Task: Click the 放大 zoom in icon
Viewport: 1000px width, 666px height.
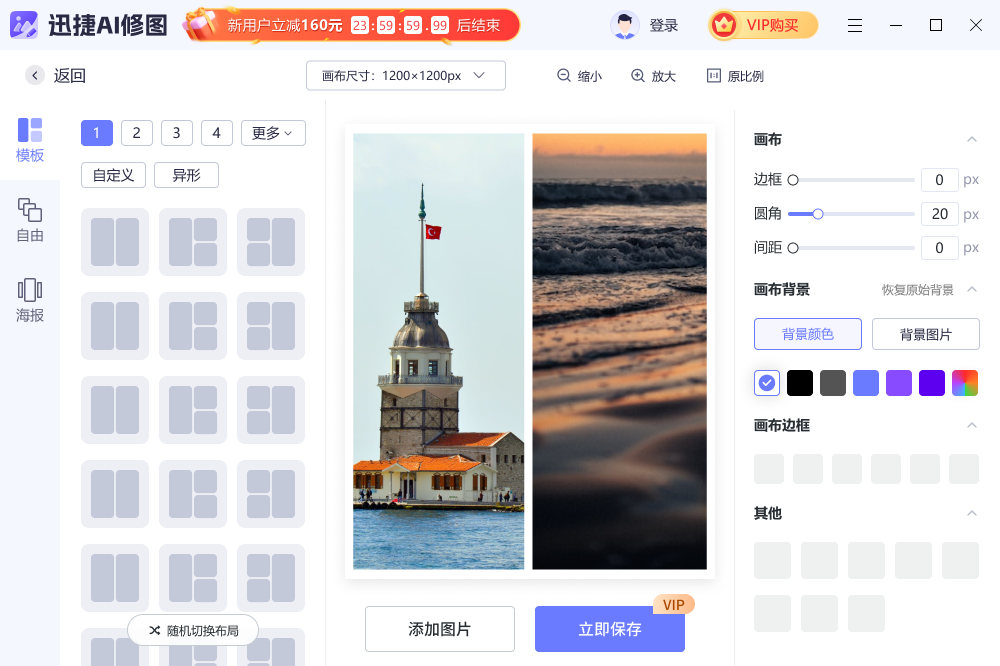Action: [x=638, y=76]
